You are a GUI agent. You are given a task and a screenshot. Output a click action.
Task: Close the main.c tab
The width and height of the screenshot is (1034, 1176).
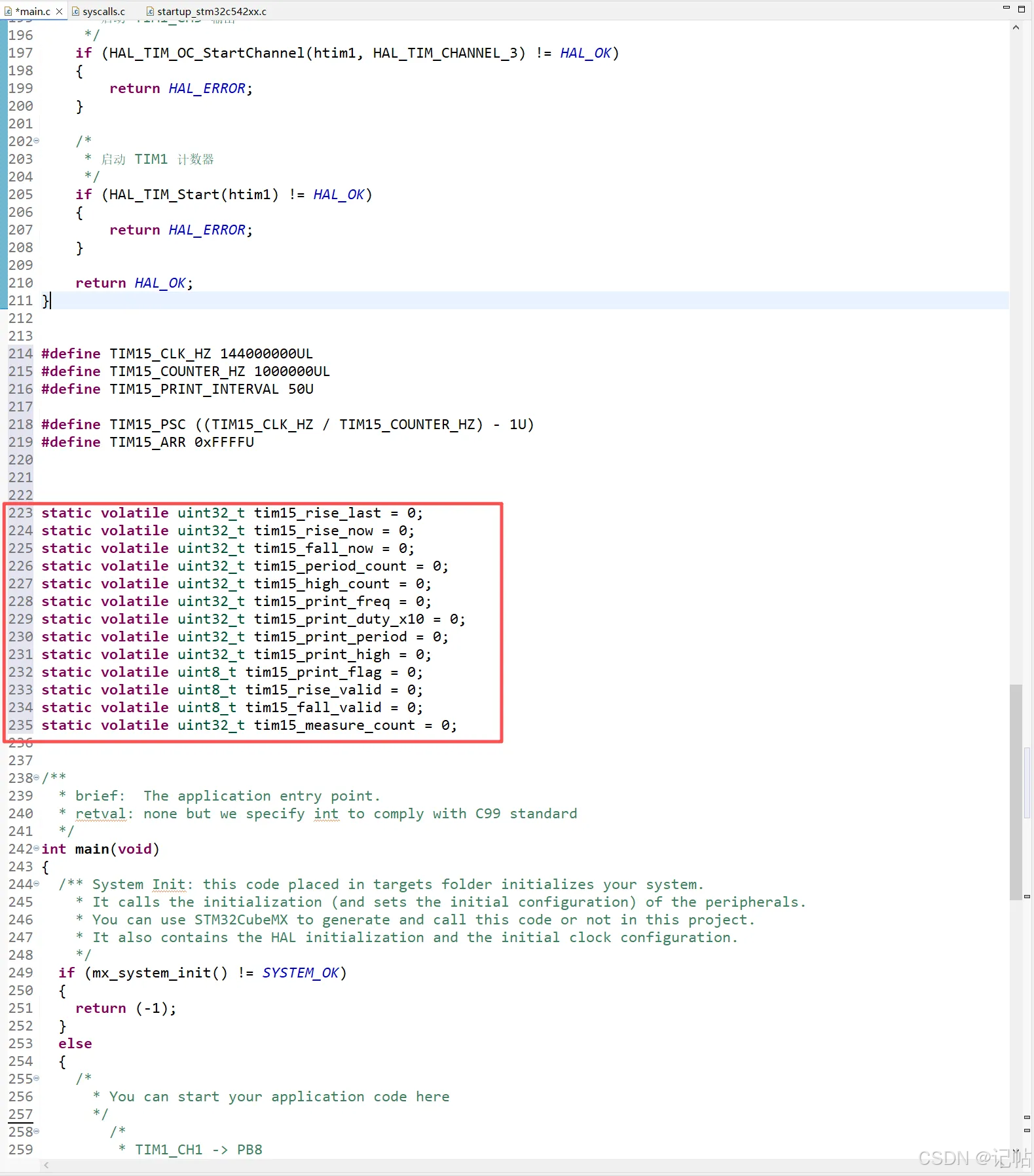59,11
